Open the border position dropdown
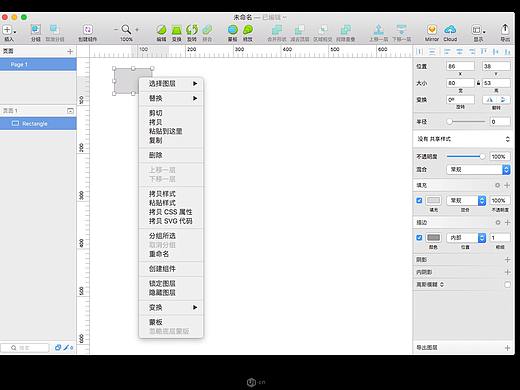This screenshot has width=520, height=390. 466,238
